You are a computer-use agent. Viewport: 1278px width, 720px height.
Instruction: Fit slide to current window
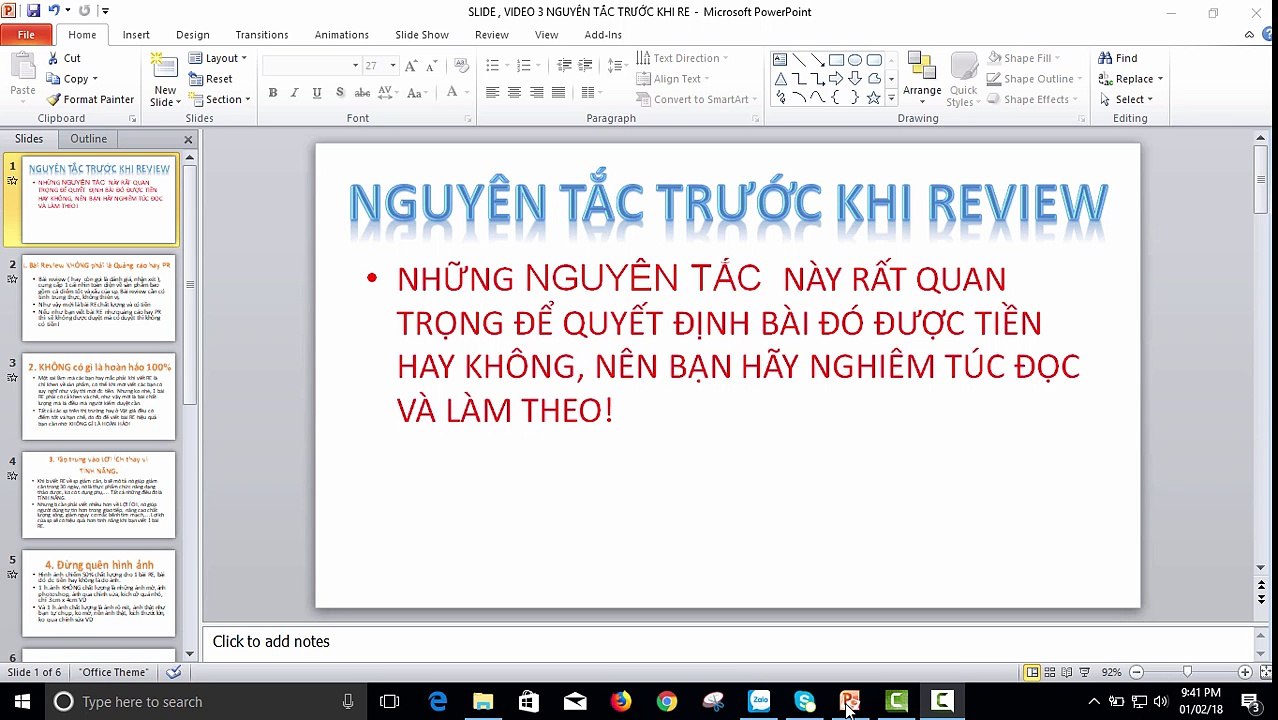point(1265,672)
